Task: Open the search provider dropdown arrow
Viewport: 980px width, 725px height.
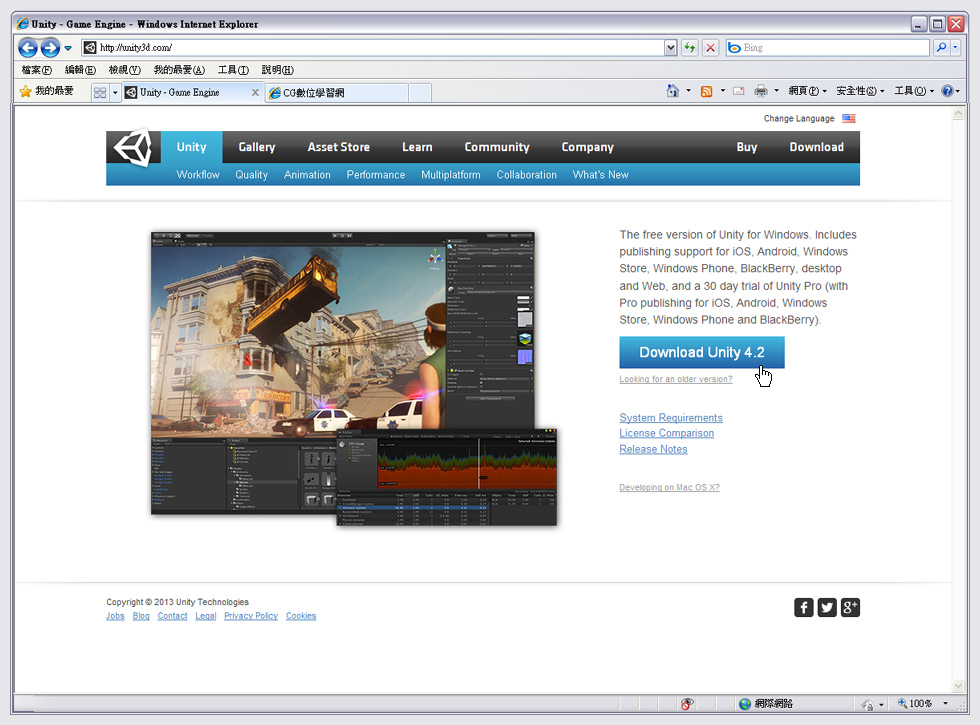Action: pyautogui.click(x=955, y=48)
